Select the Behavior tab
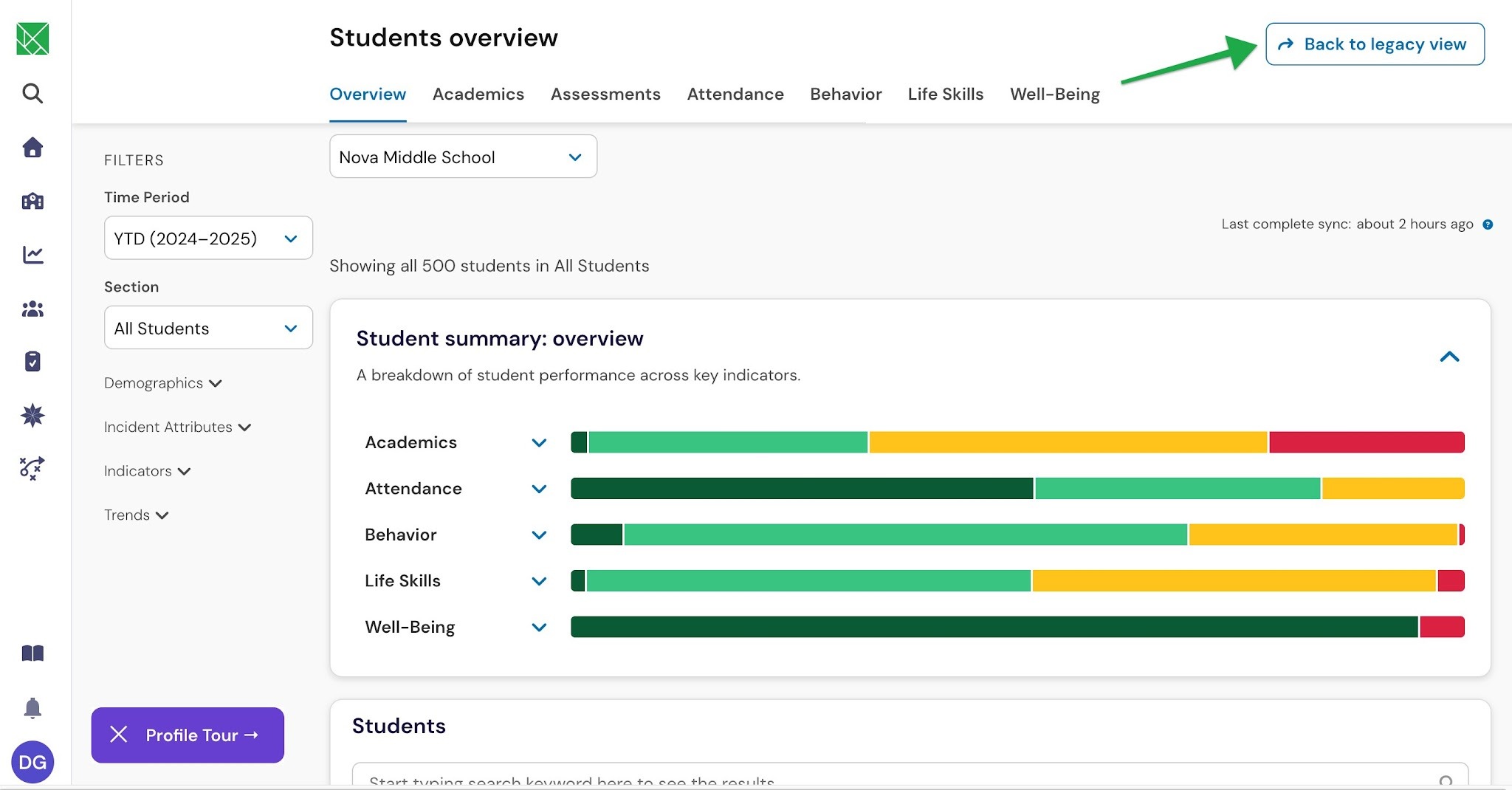This screenshot has height=790, width=1512. [x=846, y=95]
